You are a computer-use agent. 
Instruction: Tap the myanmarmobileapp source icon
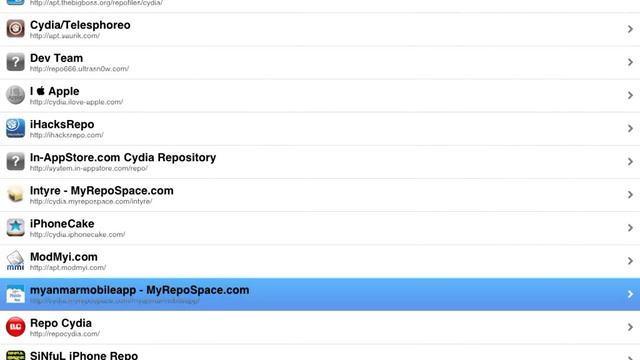pos(16,294)
